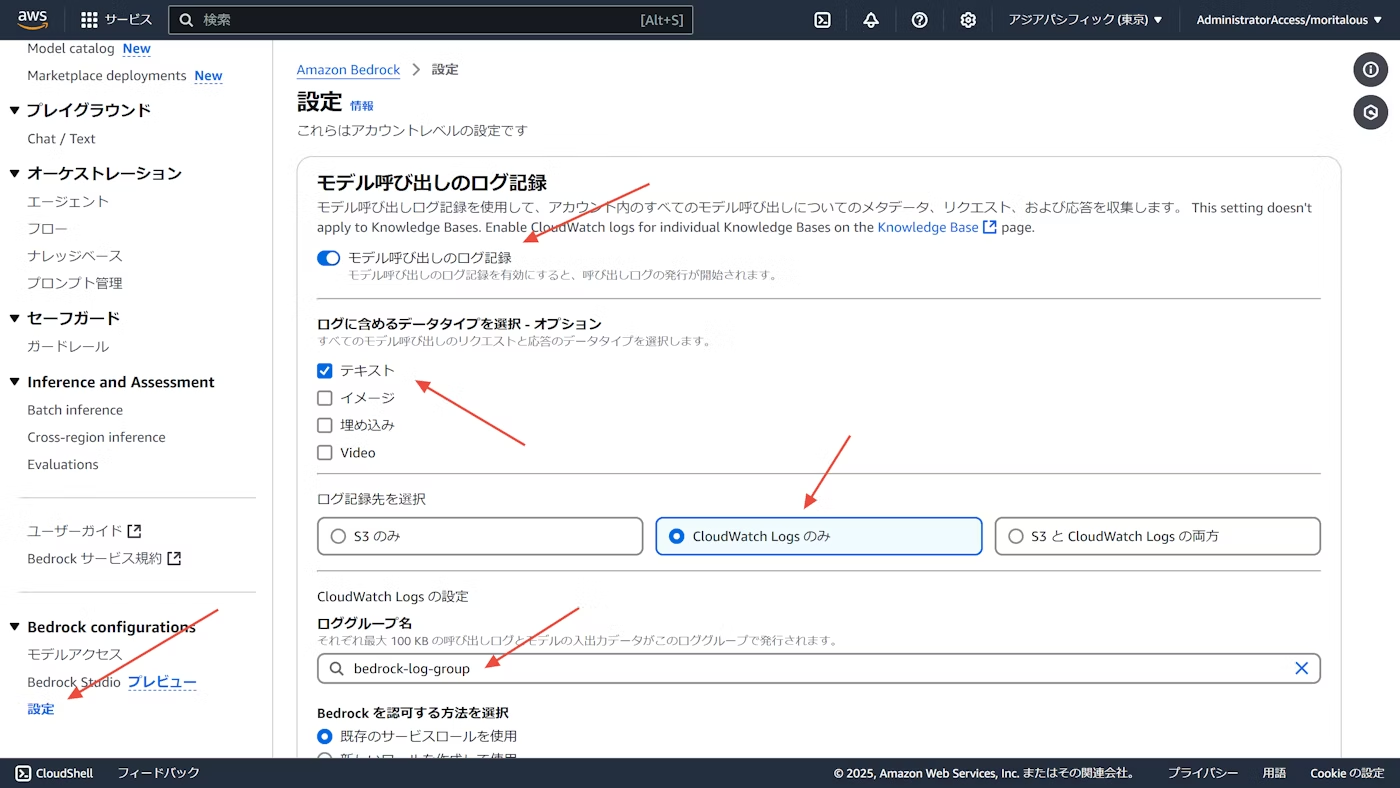
Task: Collapse Bedrock configurations section
Action: pos(15,627)
